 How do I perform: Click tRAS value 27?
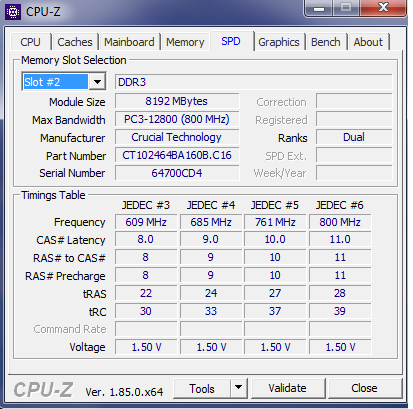[275, 293]
